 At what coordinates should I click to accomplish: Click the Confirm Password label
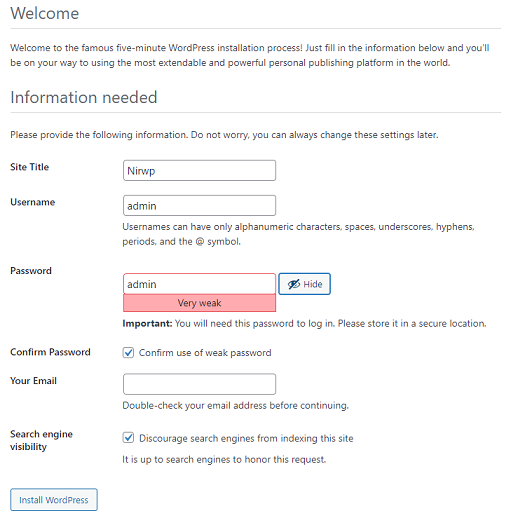pos(50,352)
